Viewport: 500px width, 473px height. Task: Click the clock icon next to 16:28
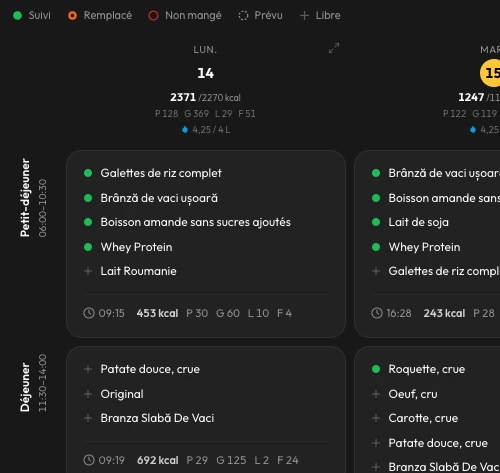(377, 313)
